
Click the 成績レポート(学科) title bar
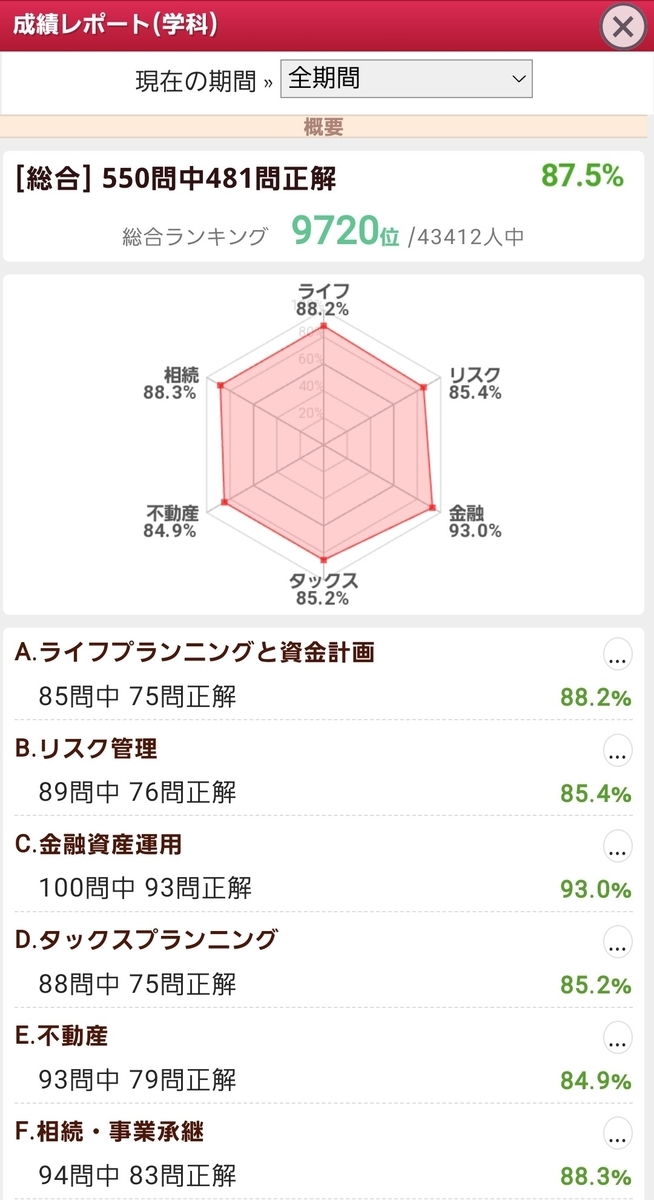(x=115, y=24)
